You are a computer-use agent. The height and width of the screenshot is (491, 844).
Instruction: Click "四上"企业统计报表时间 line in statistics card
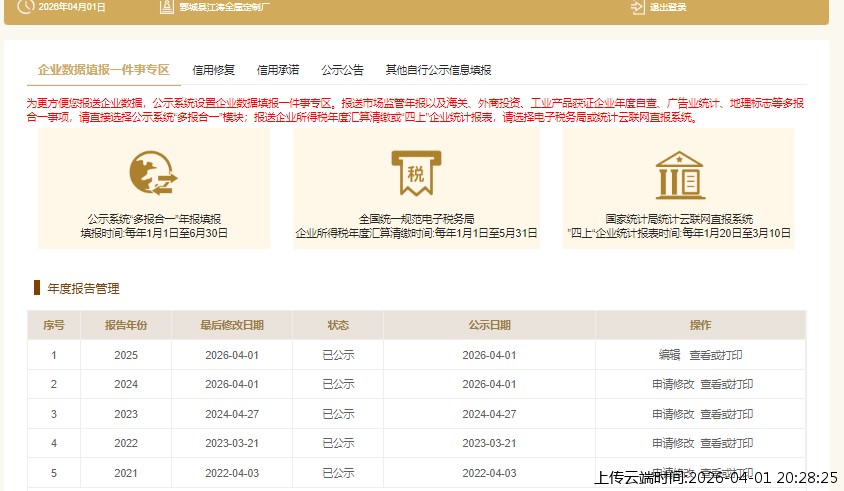679,233
